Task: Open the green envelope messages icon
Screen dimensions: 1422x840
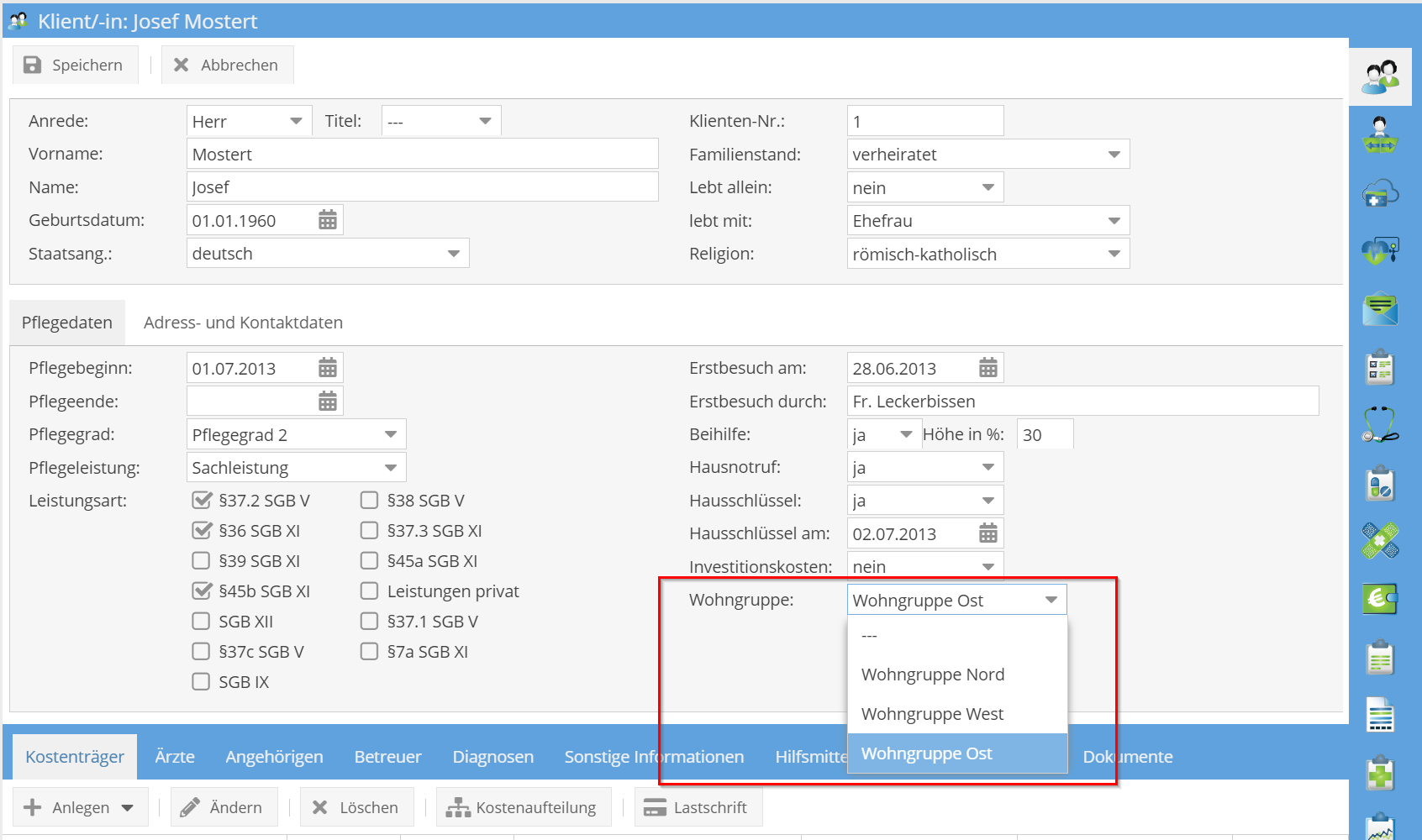Action: pos(1380,309)
